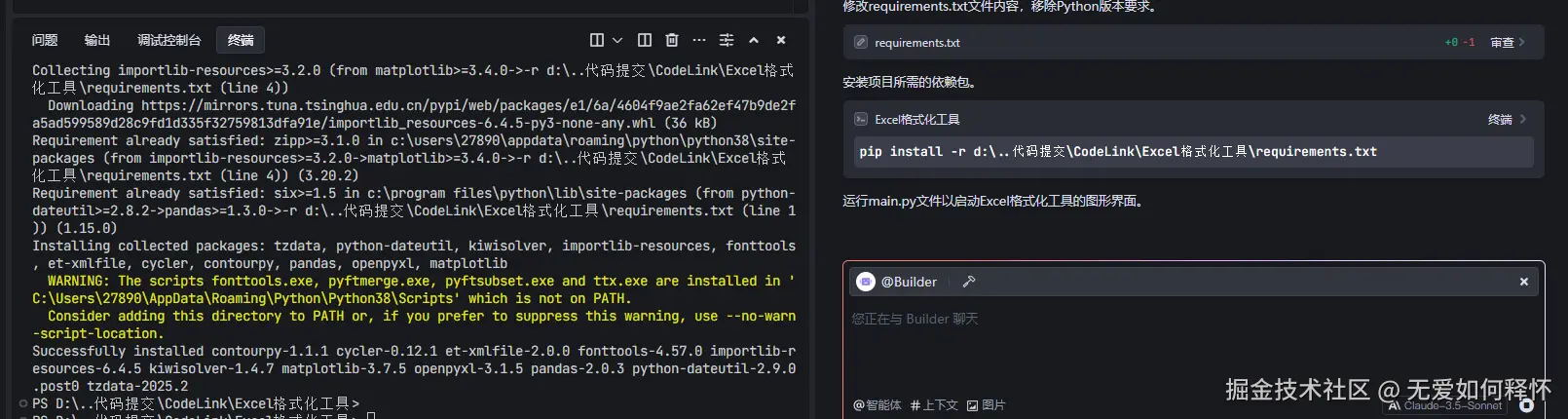1568x419 pixels.
Task: Switch to the 问题 tab
Action: click(45, 40)
